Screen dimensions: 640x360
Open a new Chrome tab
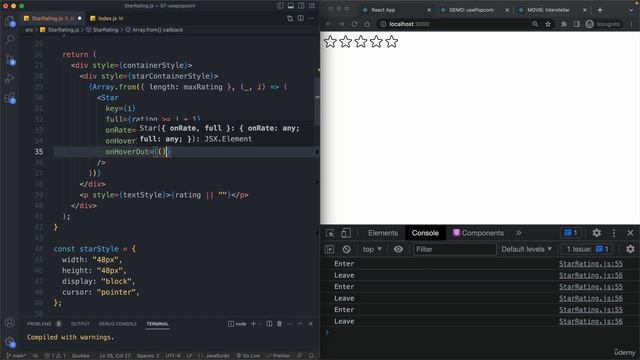click(x=600, y=10)
